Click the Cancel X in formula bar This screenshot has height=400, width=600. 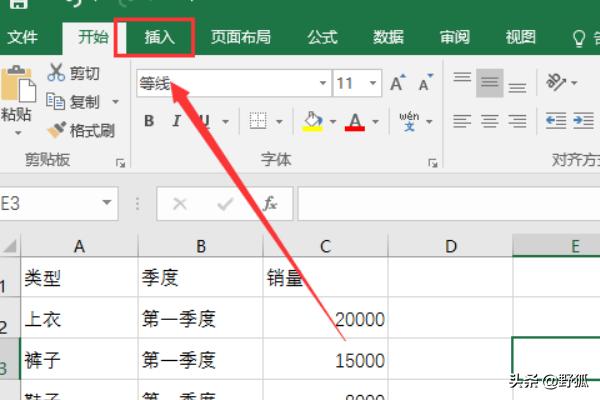pyautogui.click(x=179, y=204)
